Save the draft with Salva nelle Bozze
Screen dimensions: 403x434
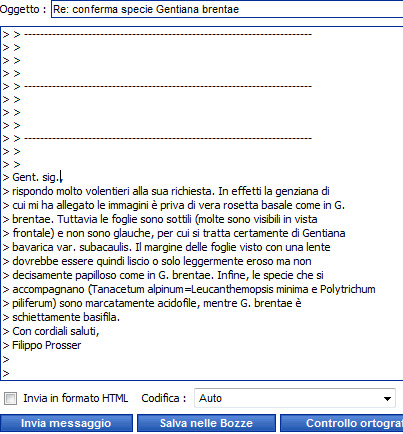pos(206,423)
